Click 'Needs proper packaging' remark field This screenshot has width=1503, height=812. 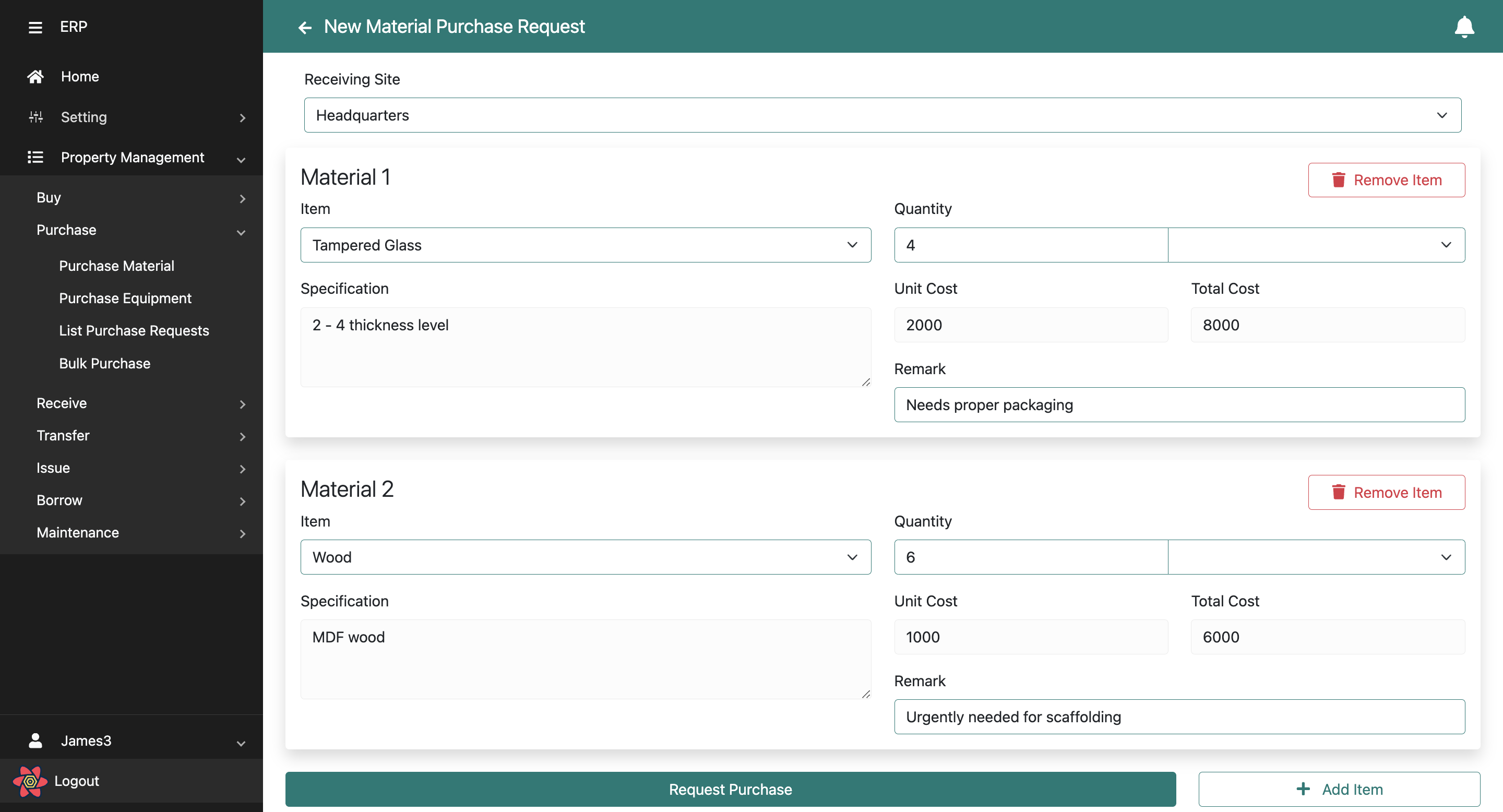(1179, 405)
